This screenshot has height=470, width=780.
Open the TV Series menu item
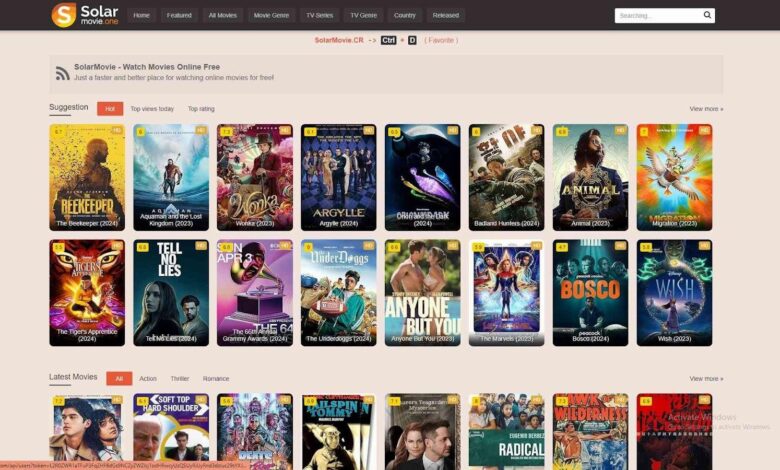pos(319,15)
